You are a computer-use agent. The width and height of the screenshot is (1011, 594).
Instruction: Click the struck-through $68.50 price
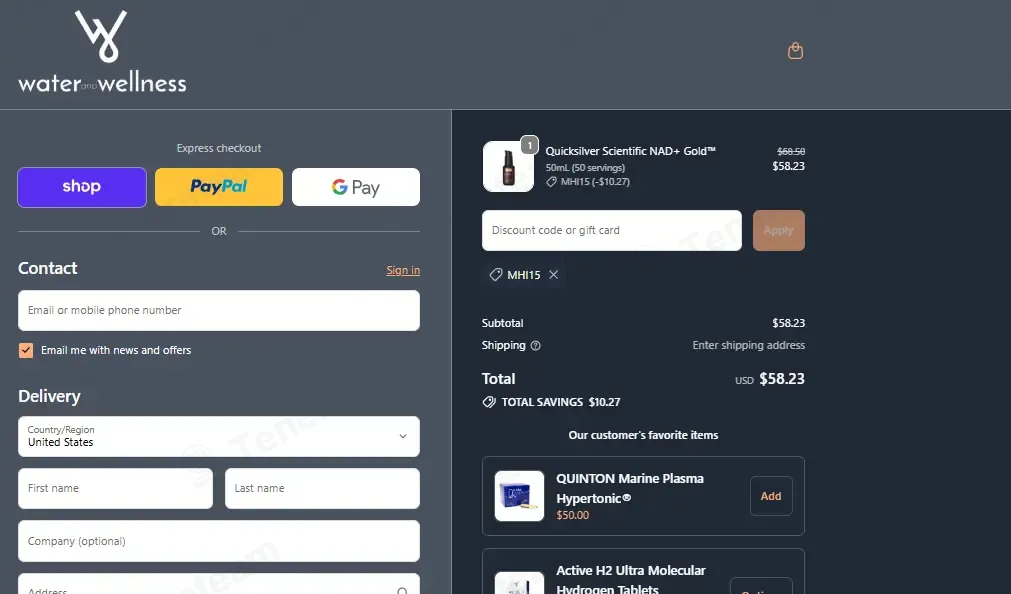[790, 152]
